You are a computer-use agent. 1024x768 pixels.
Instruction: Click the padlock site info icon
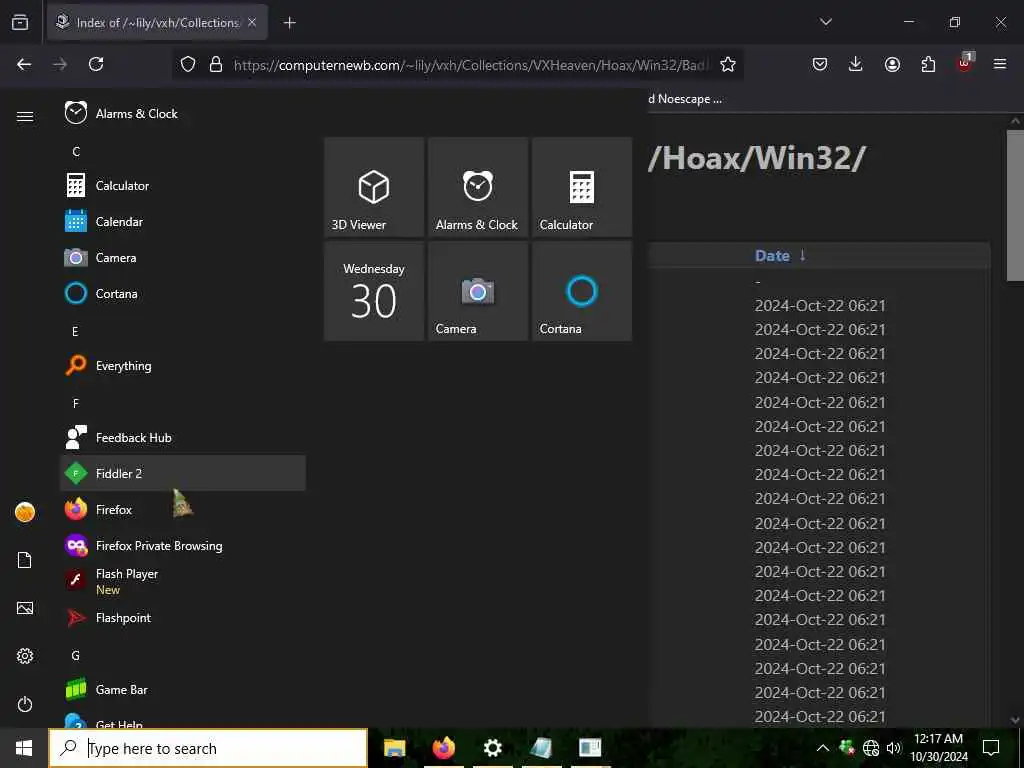coord(216,65)
